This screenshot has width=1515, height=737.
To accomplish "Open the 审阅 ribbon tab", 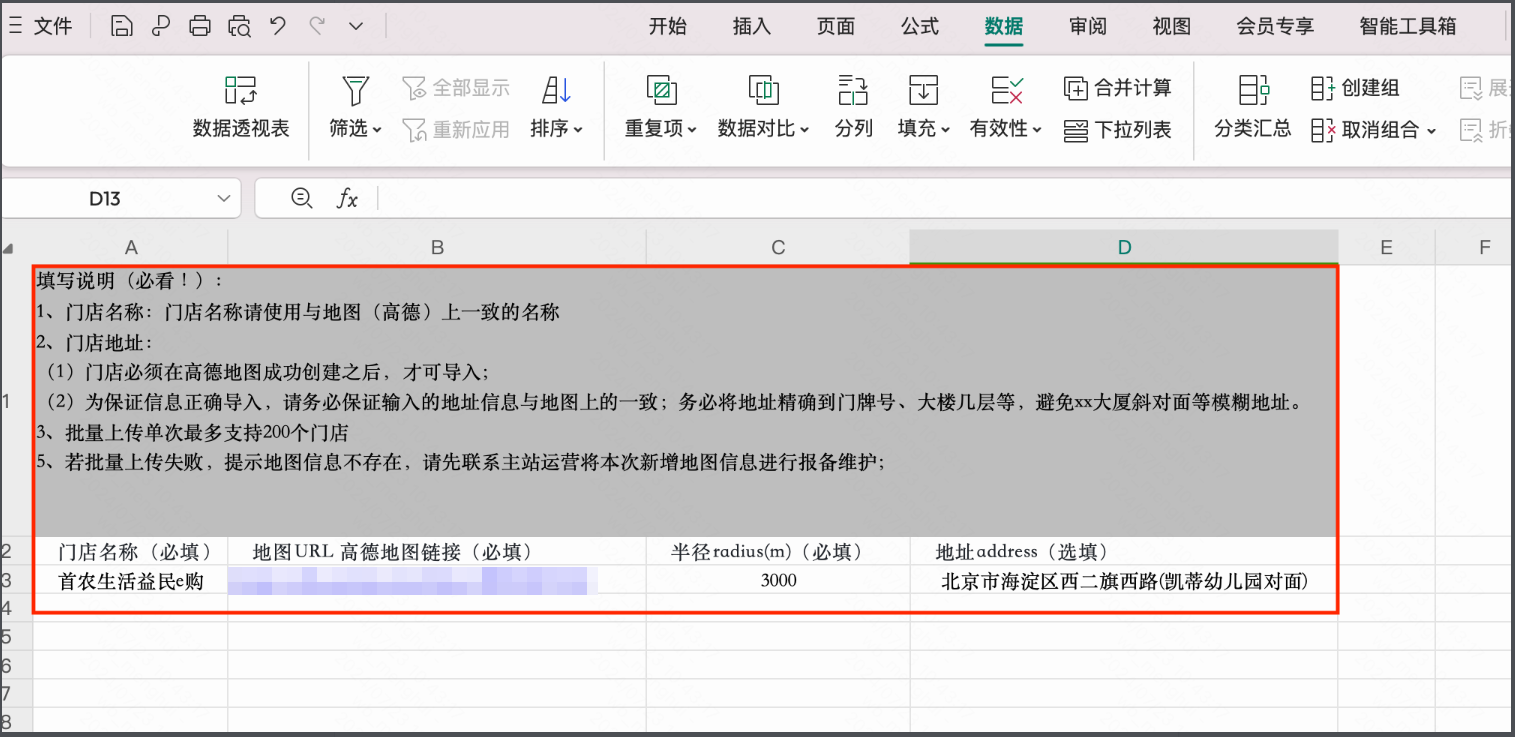I will pos(1087,27).
